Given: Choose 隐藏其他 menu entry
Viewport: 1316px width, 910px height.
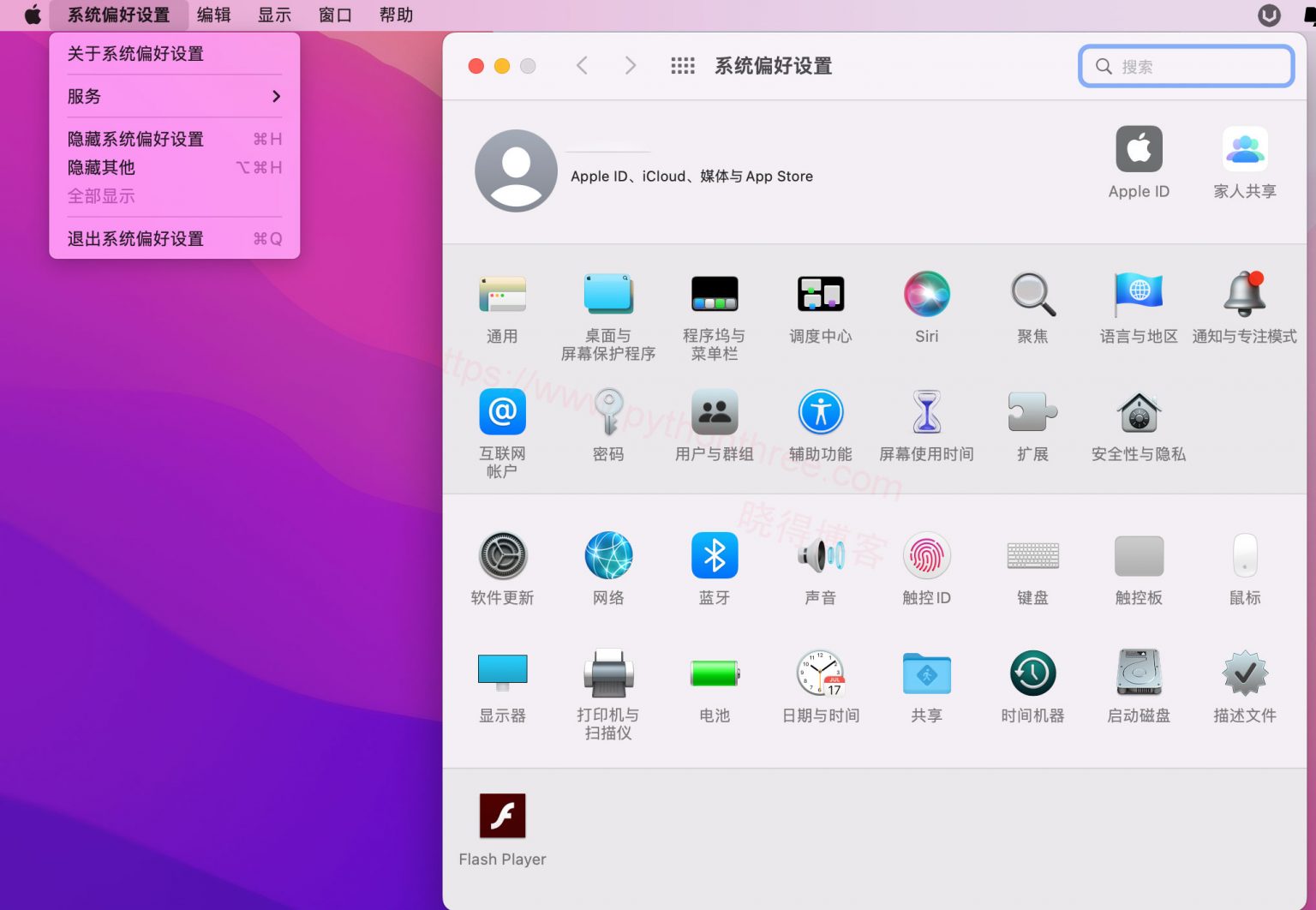Looking at the screenshot, I should pyautogui.click(x=175, y=167).
